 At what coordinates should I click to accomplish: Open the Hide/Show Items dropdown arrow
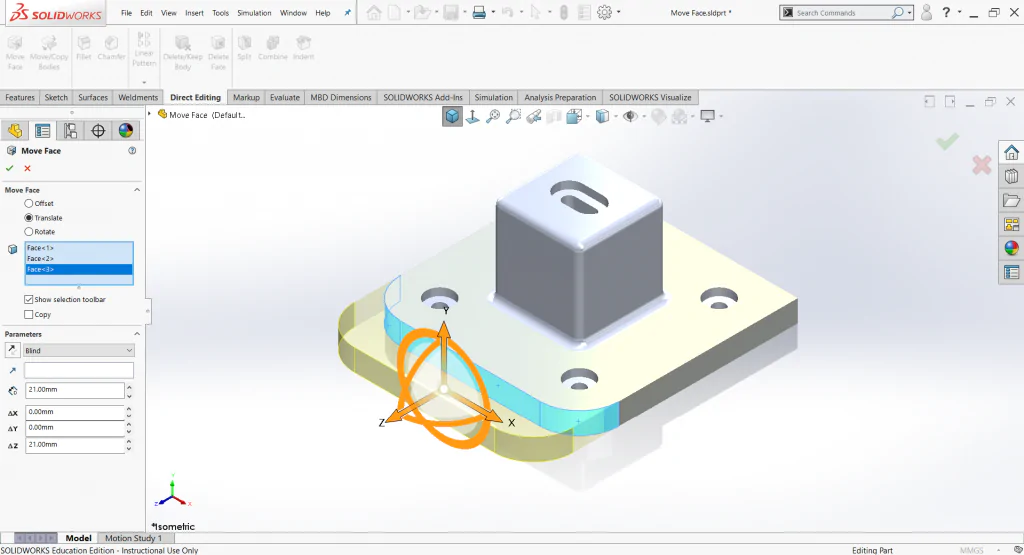coord(644,116)
